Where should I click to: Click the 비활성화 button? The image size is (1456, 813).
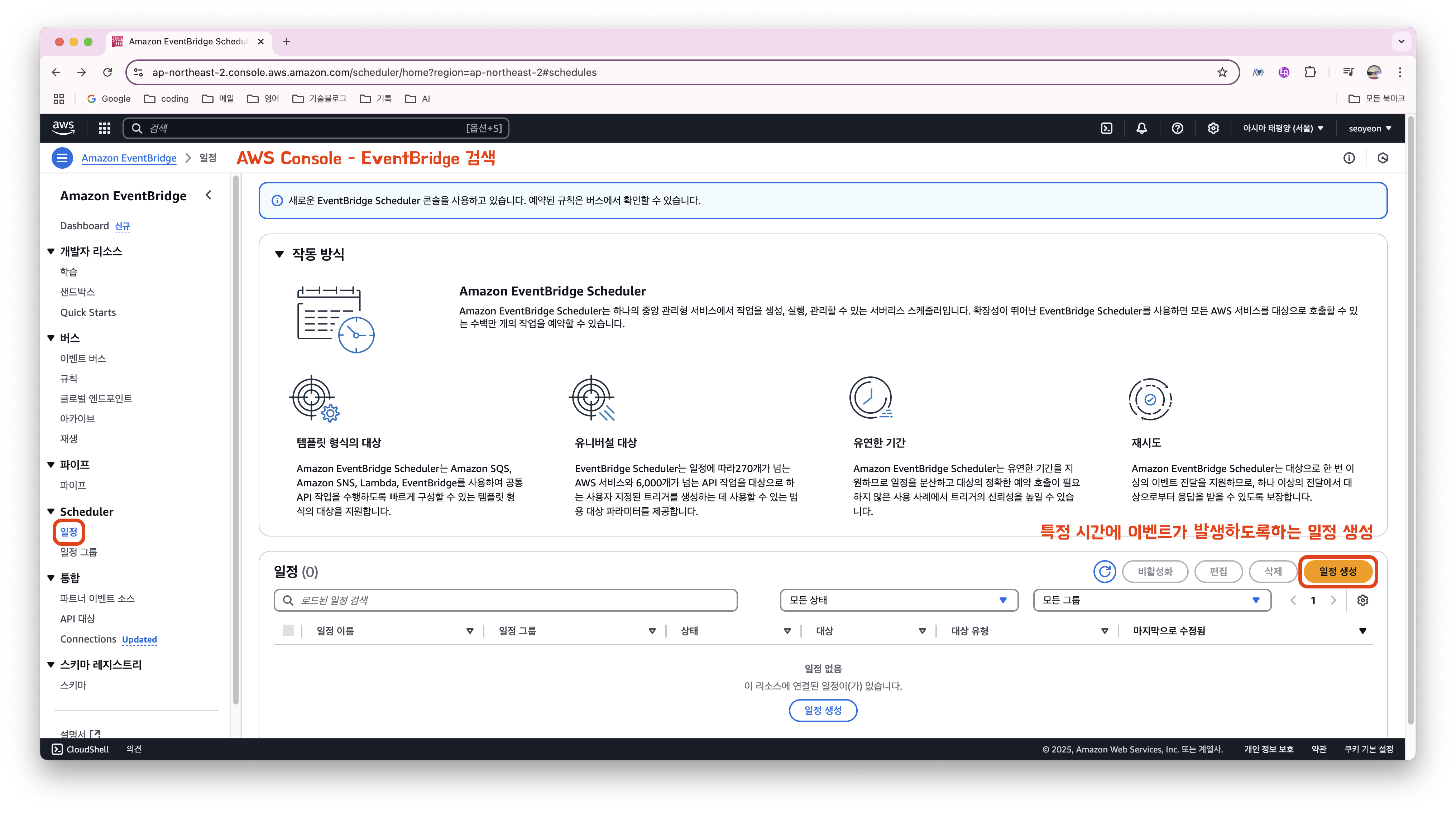point(1155,571)
